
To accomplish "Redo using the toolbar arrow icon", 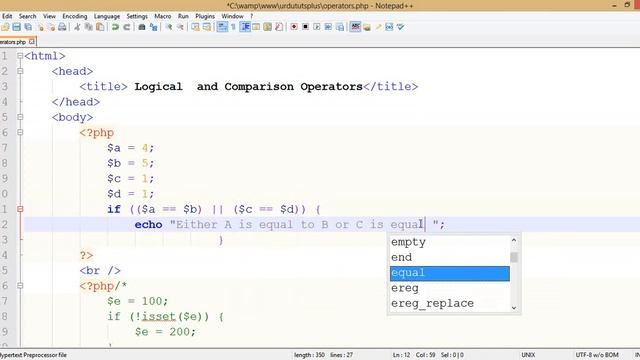I will (127, 27).
